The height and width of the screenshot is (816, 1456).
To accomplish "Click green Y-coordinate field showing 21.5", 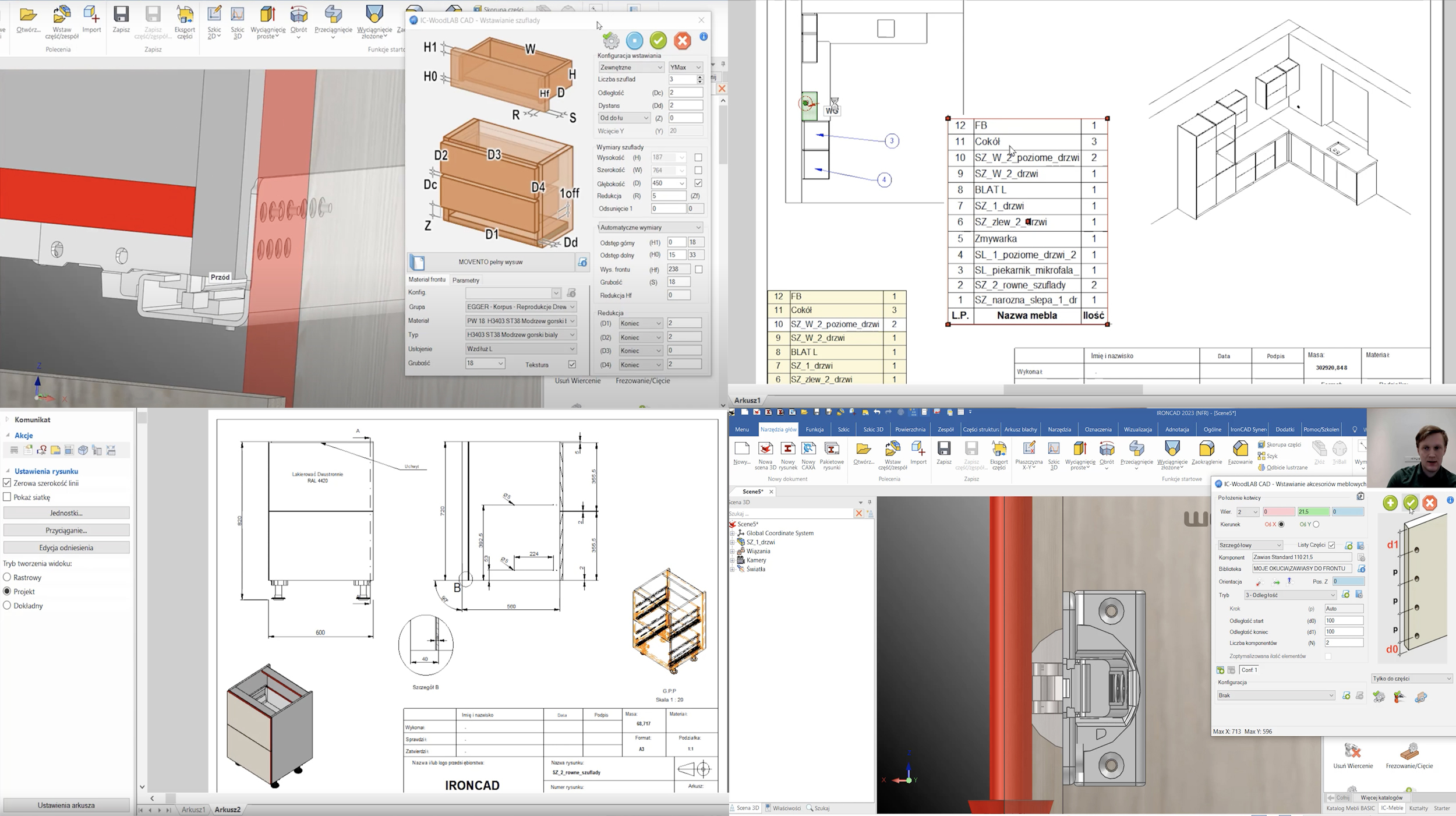I will 1313,512.
